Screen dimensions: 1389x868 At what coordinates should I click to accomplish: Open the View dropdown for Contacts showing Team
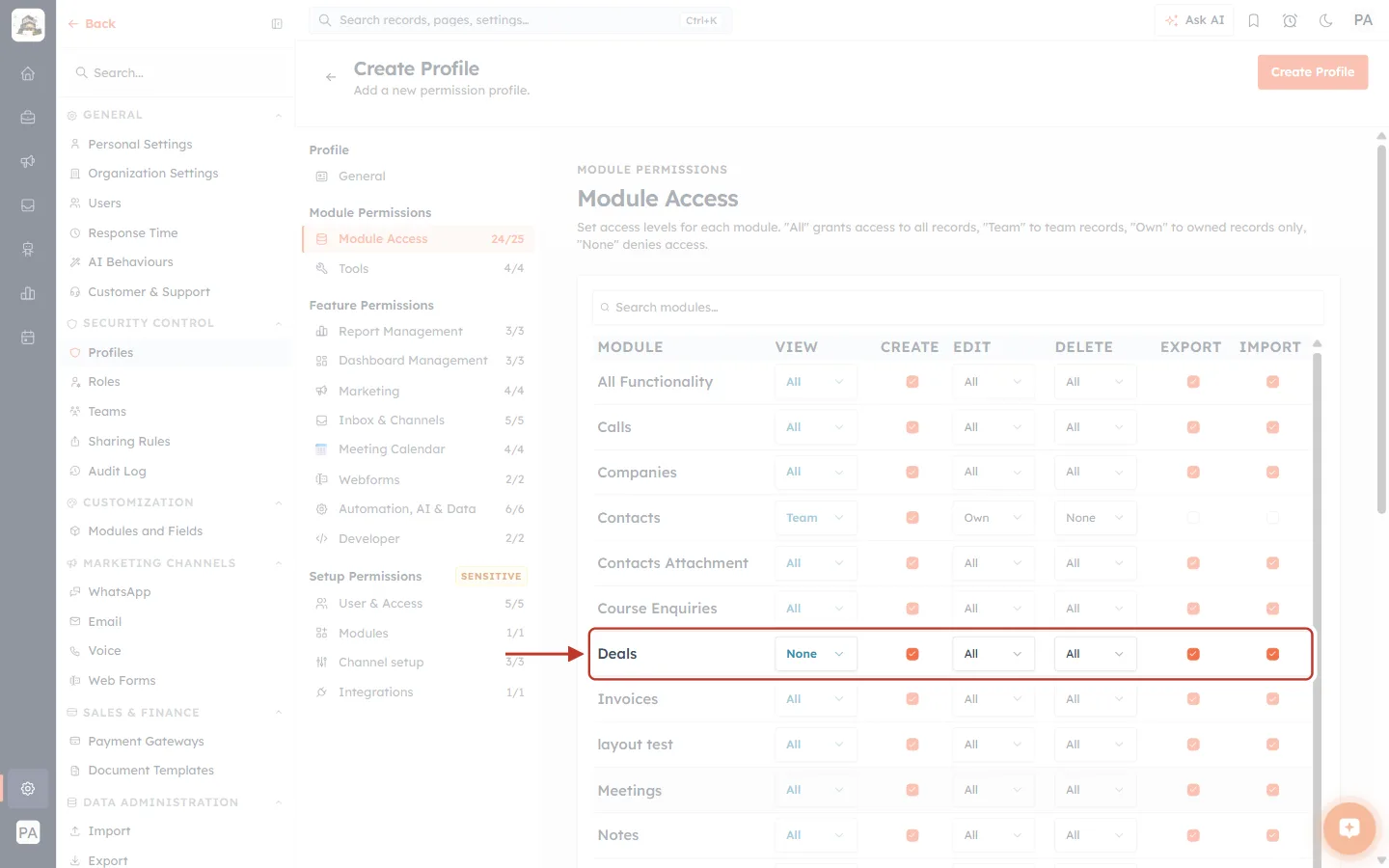click(815, 518)
